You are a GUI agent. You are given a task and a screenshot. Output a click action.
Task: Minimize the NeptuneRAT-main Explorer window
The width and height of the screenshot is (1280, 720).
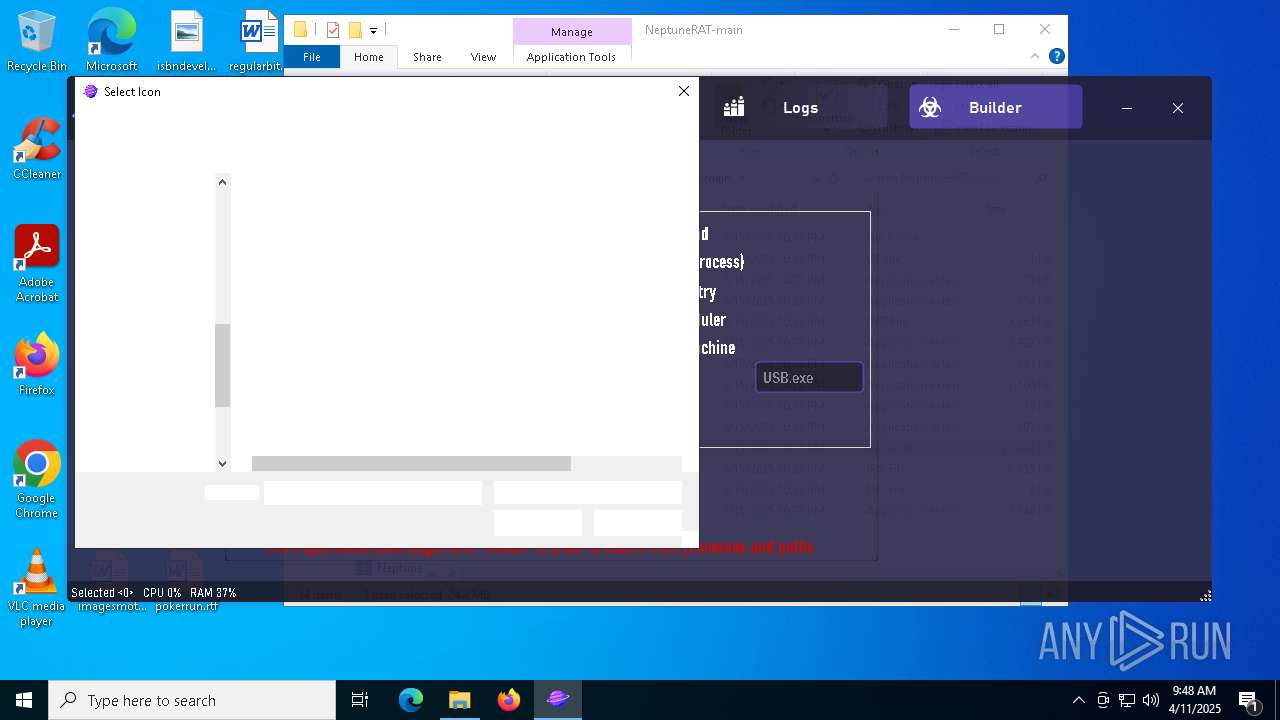[953, 29]
